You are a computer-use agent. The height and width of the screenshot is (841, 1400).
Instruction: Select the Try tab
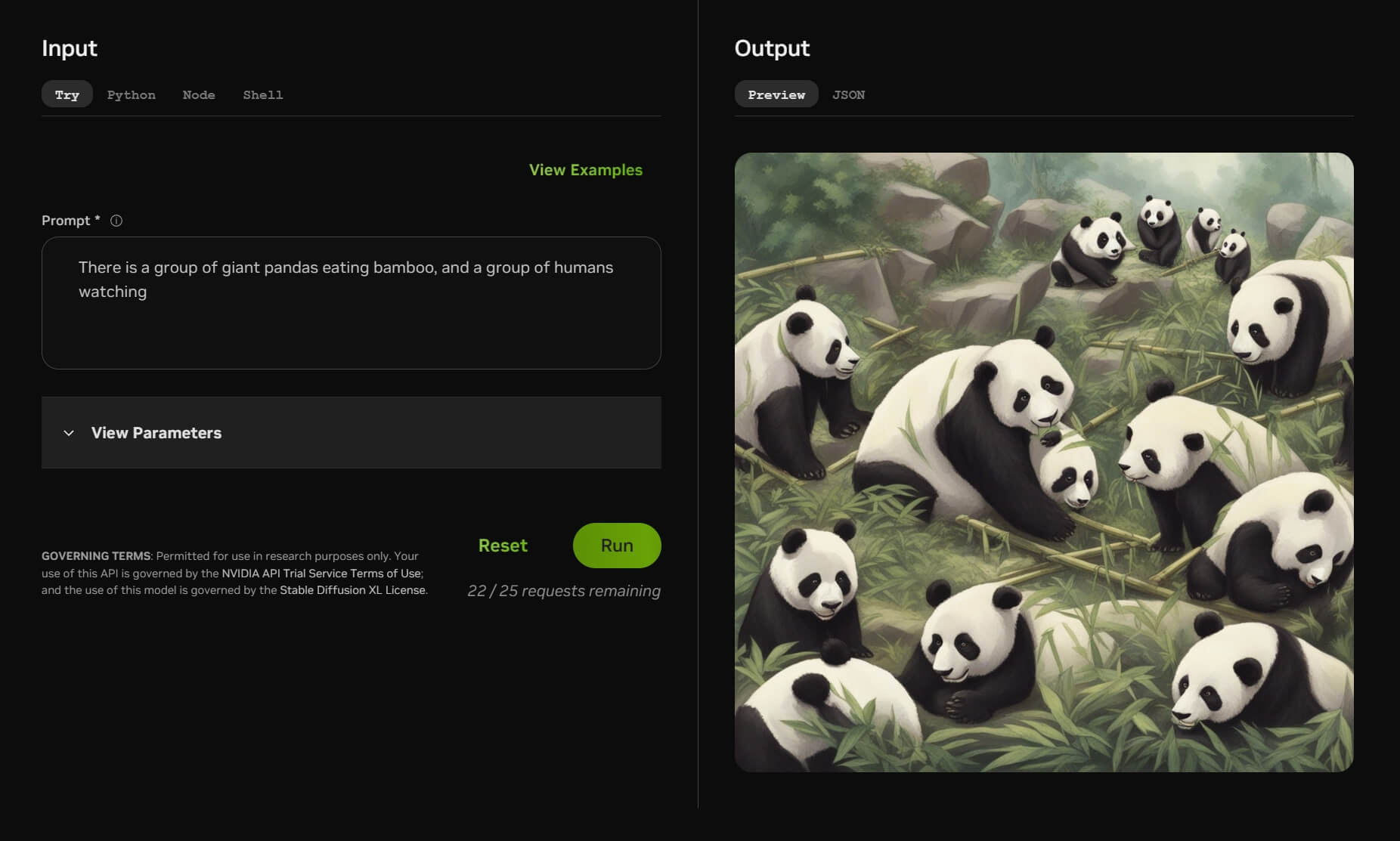point(67,94)
